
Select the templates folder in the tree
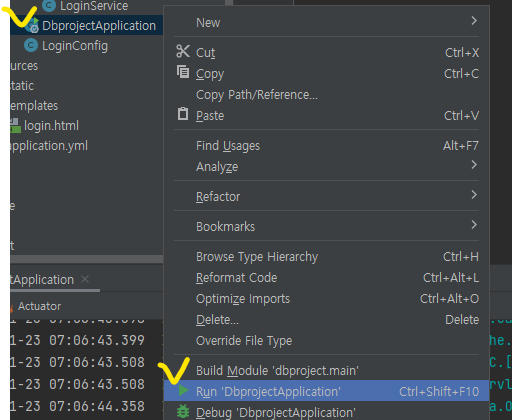click(x=34, y=106)
